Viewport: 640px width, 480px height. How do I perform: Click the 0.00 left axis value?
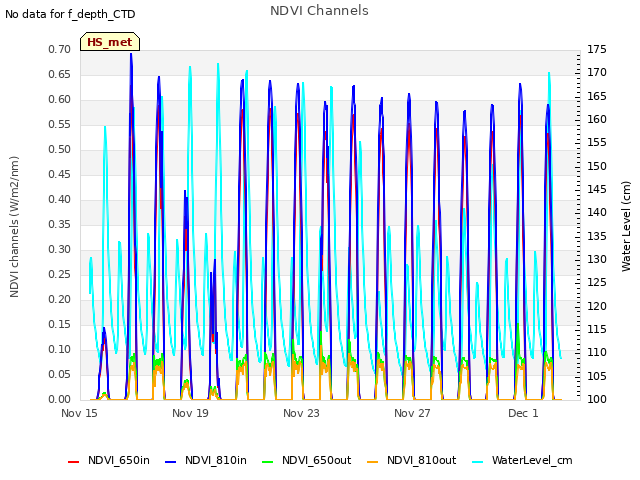(x=60, y=399)
